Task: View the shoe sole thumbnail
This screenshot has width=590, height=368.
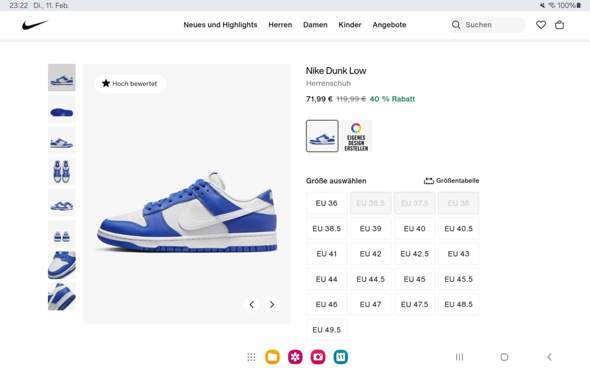Action: point(62,109)
